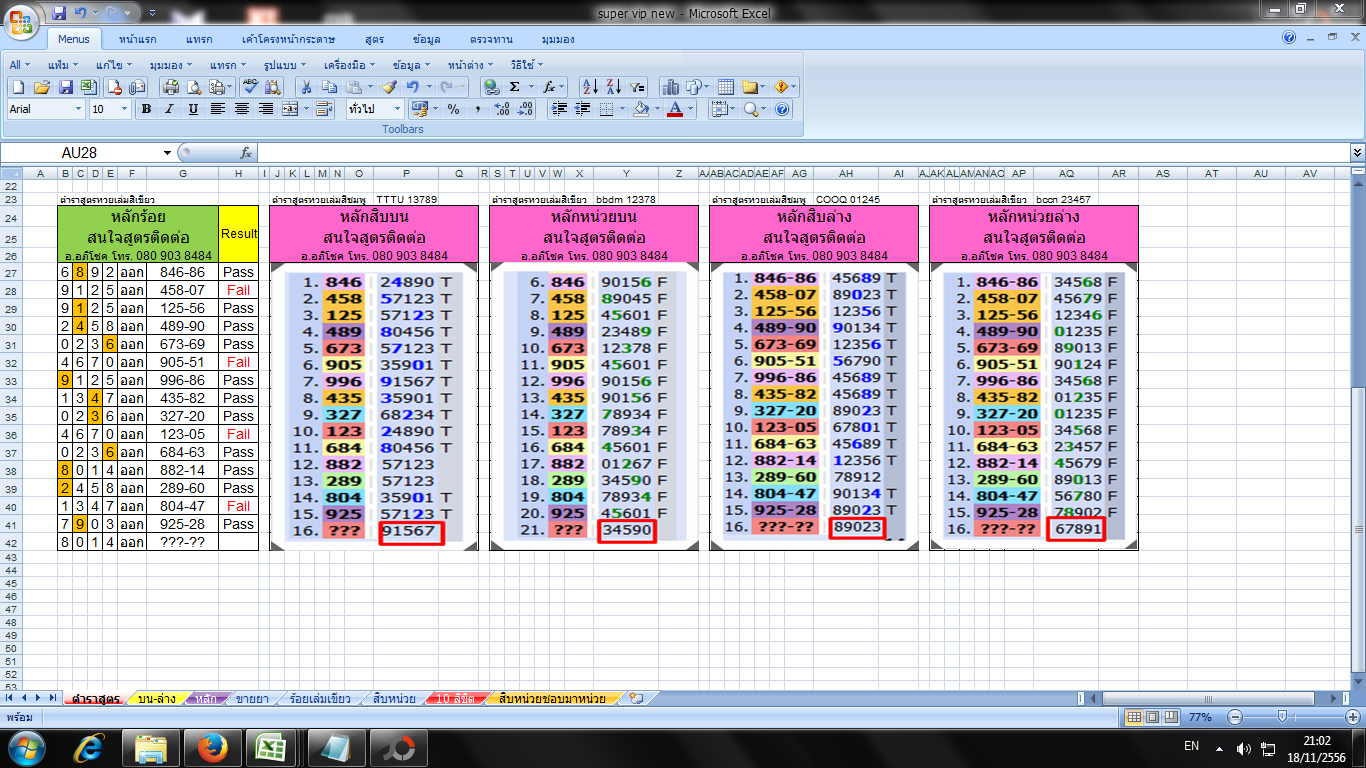
Task: Zoom in with the plus button
Action: [x=1353, y=718]
